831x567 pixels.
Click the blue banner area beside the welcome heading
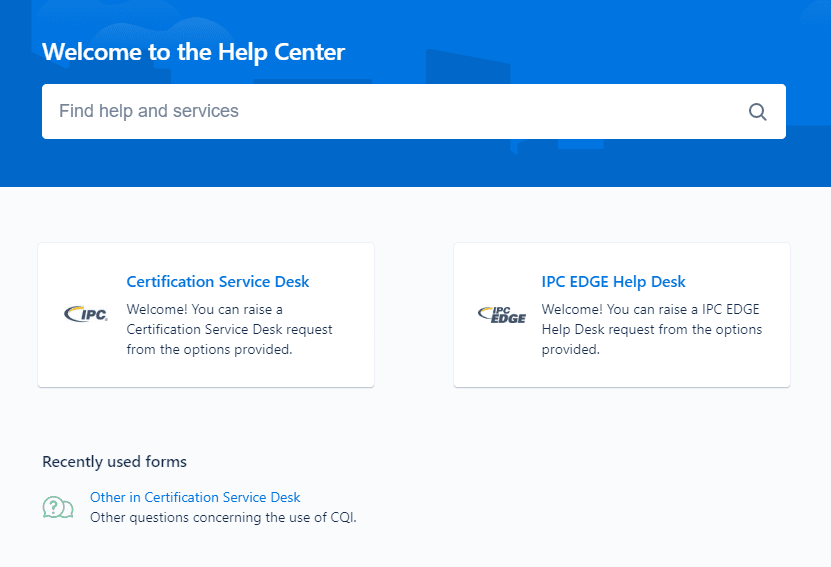(x=600, y=50)
